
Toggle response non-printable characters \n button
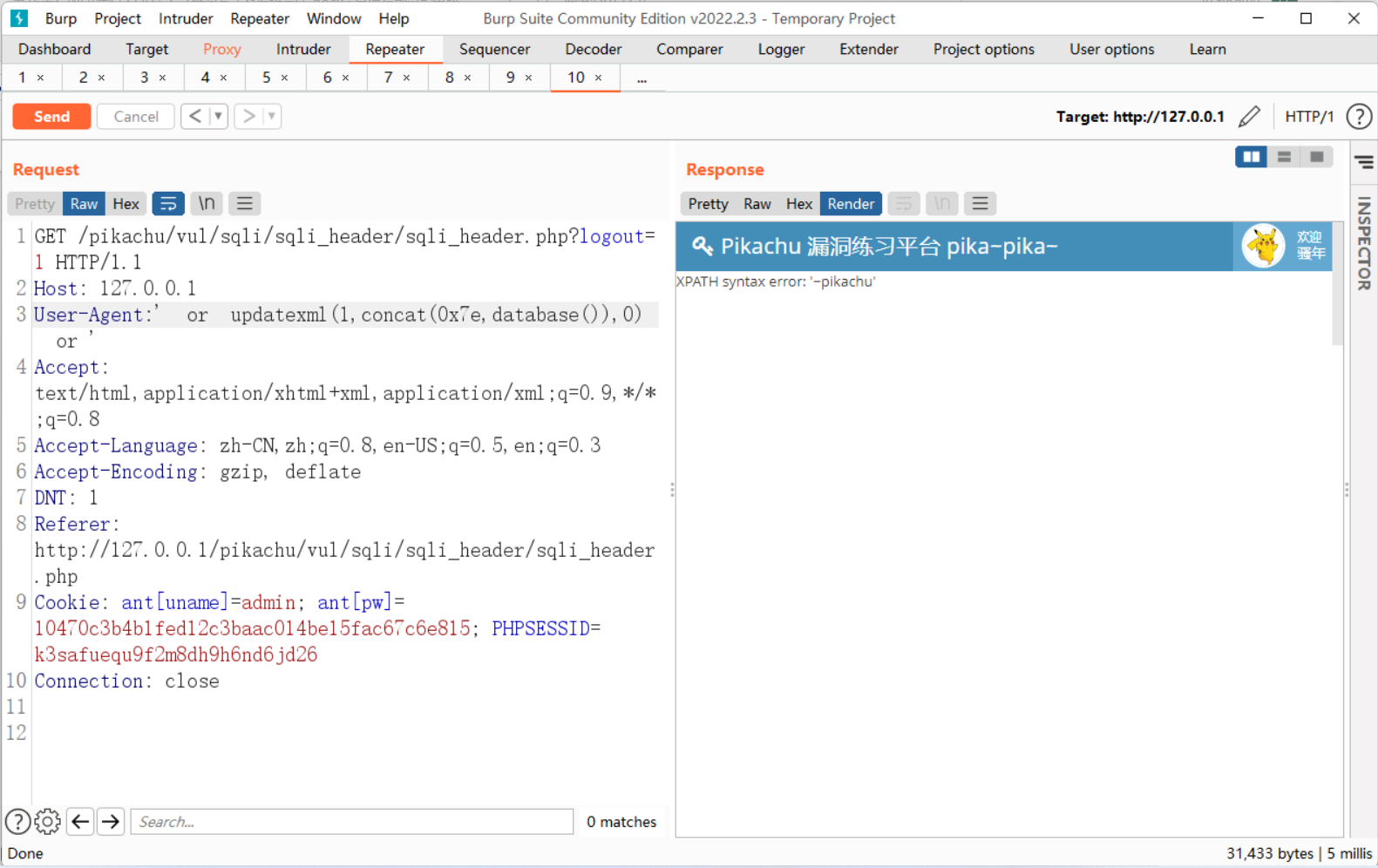942,203
